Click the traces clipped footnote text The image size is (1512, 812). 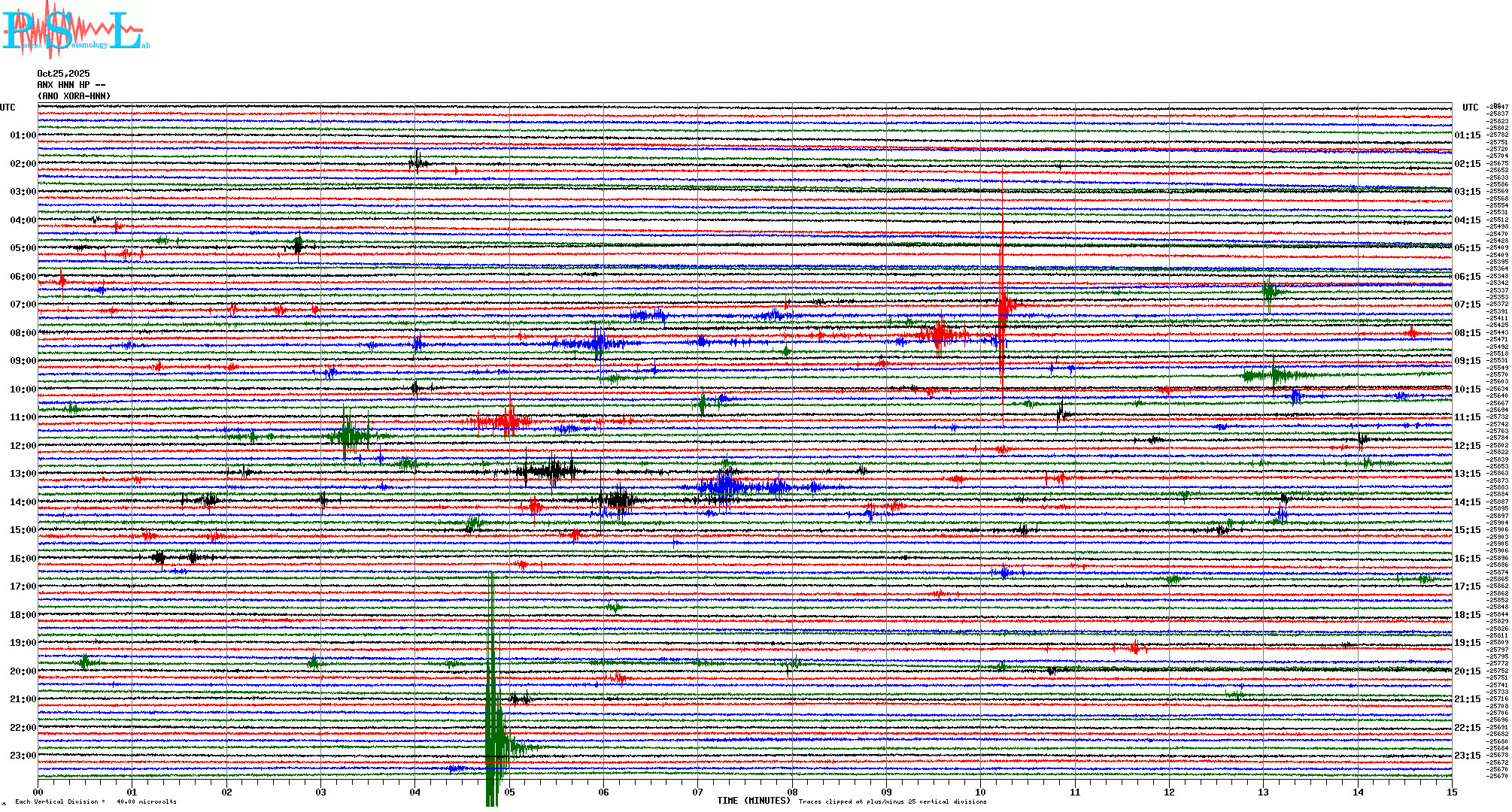pos(892,801)
